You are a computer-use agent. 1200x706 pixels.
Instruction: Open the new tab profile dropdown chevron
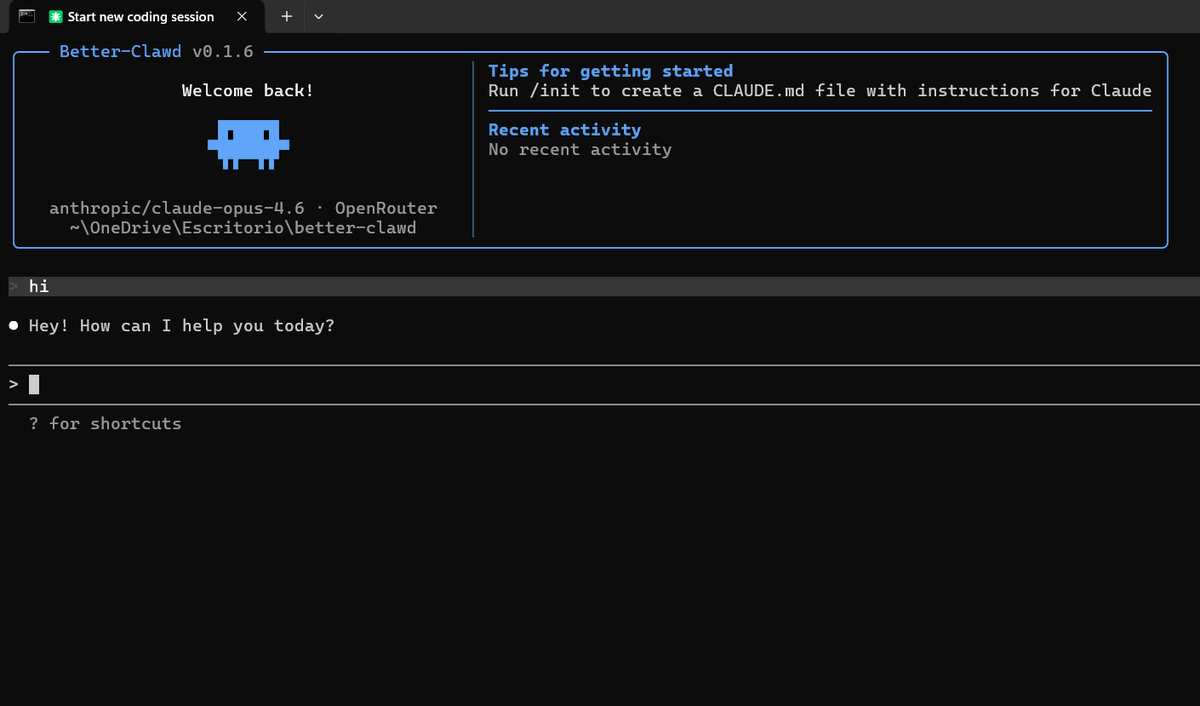coord(319,16)
